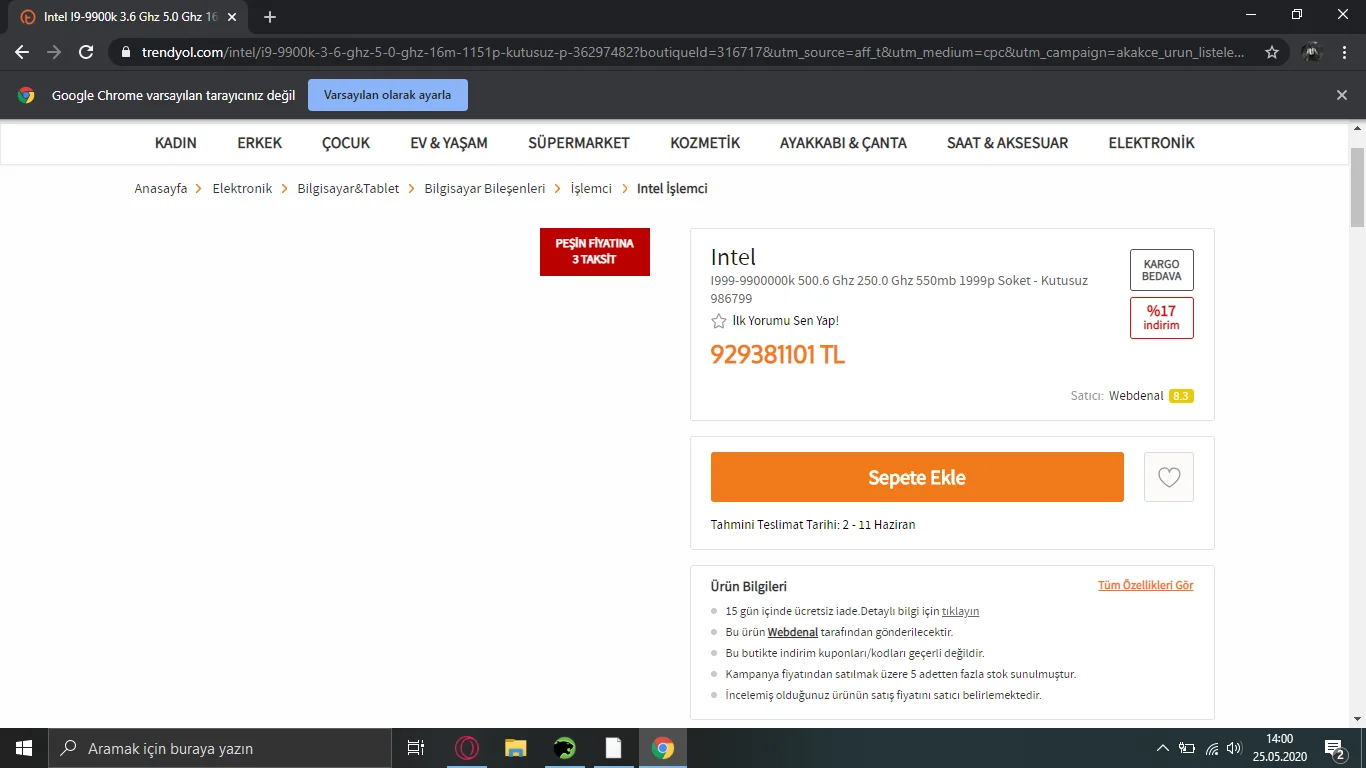The width and height of the screenshot is (1366, 768).
Task: Click the %17 indirim badge
Action: click(1161, 317)
